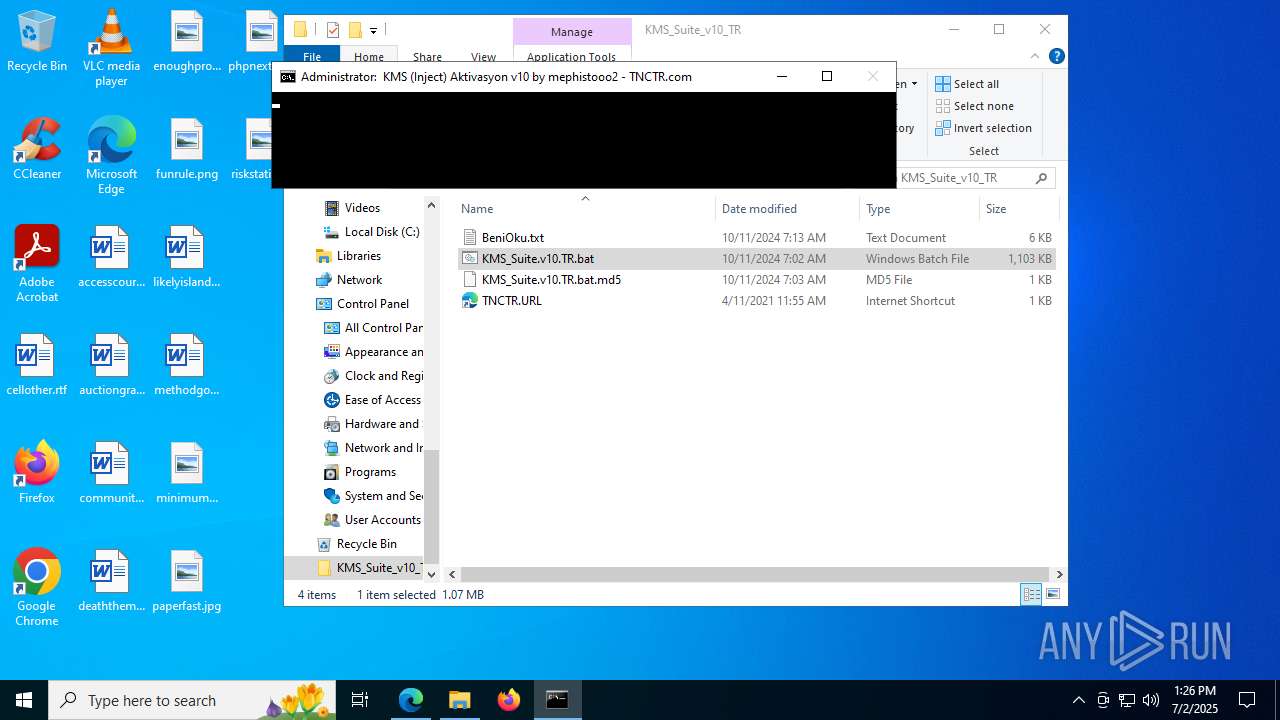Launch Google Chrome from the desktop
1280x720 pixels.
(37, 587)
